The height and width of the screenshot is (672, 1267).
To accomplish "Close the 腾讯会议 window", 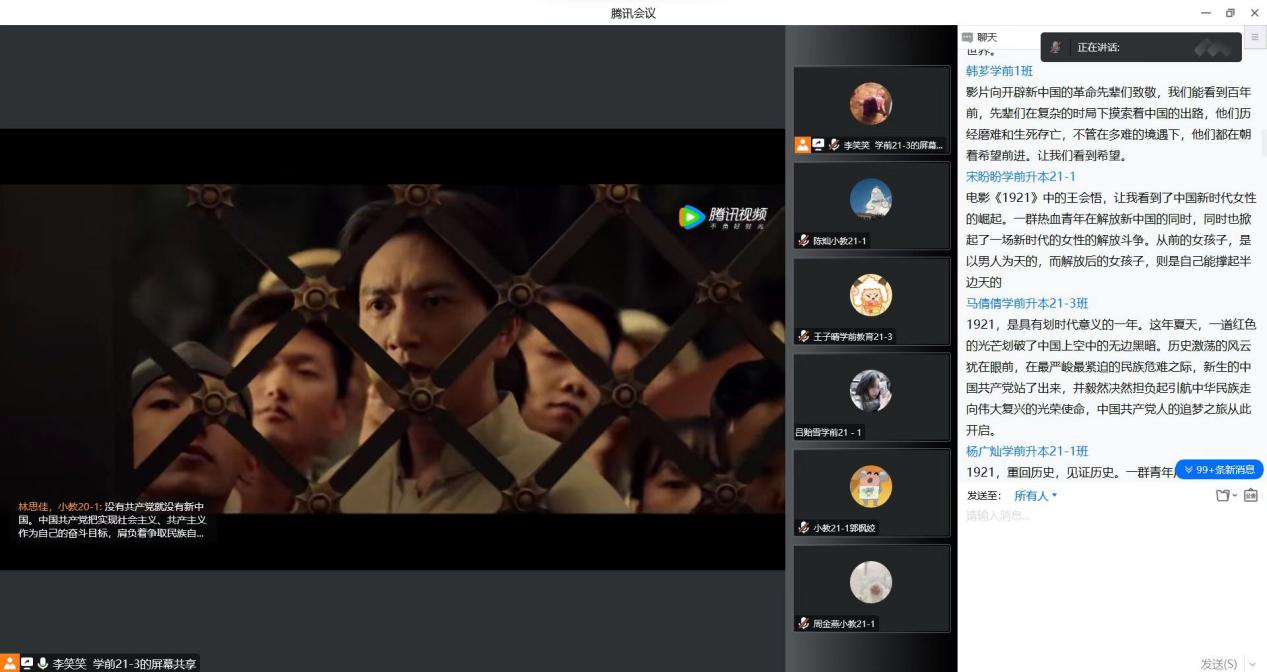I will [1254, 13].
